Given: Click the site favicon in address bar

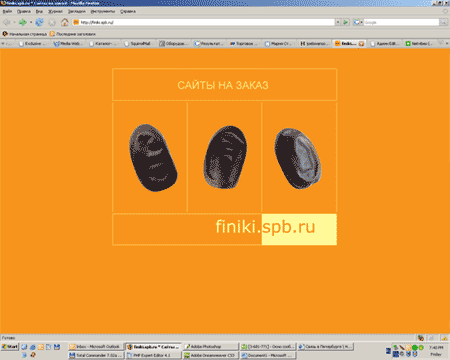Looking at the screenshot, I should tap(76, 22).
